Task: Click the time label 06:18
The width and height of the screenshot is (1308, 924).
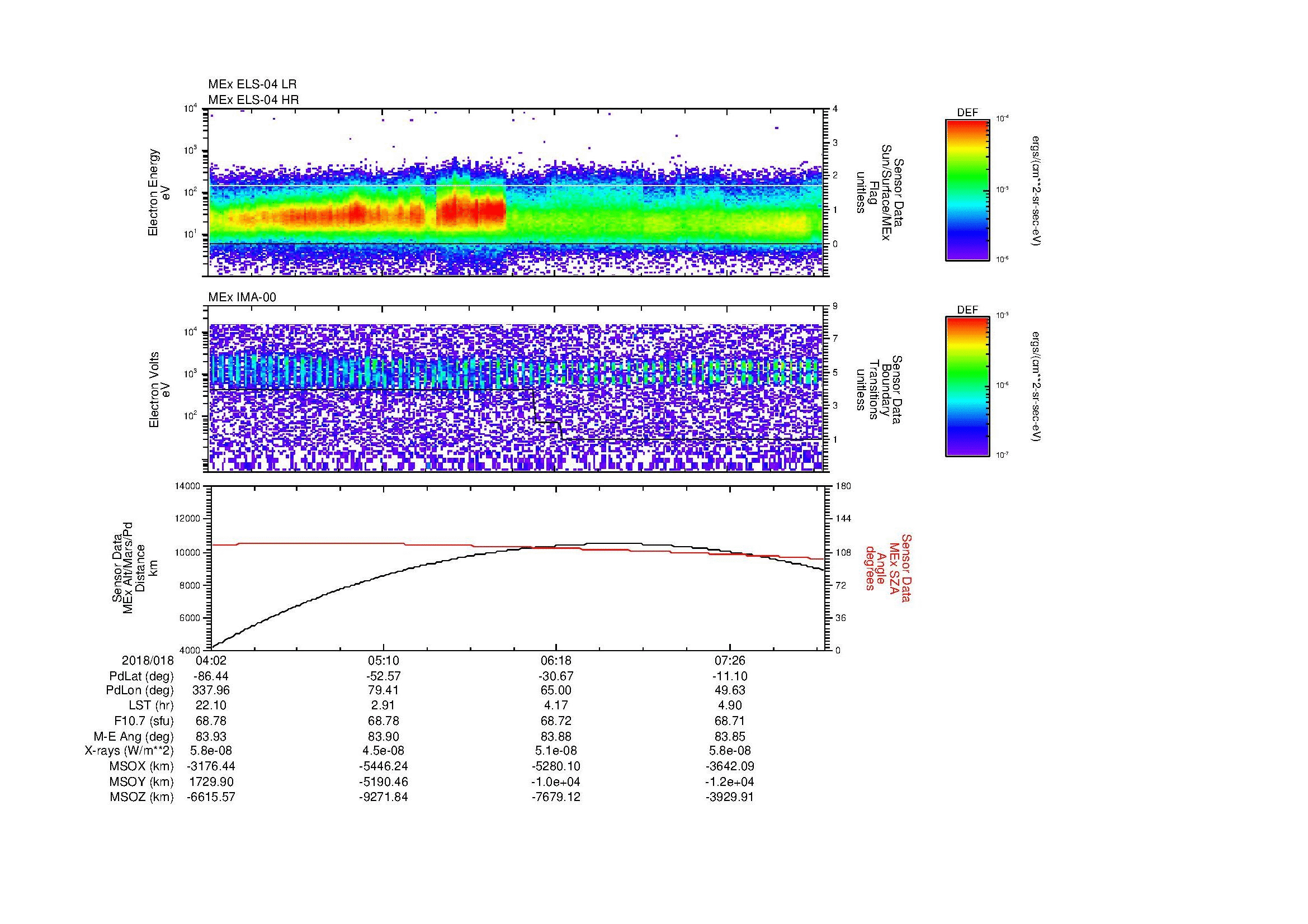Action: 556,661
